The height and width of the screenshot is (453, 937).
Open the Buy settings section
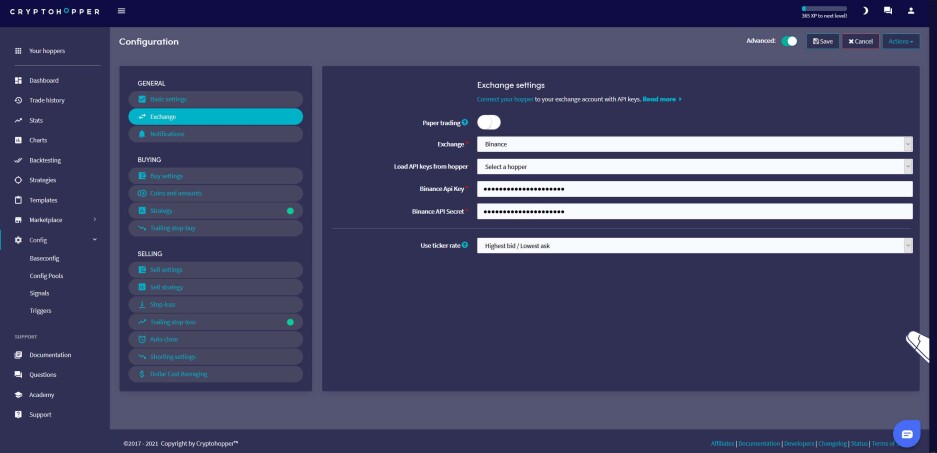tap(216, 176)
